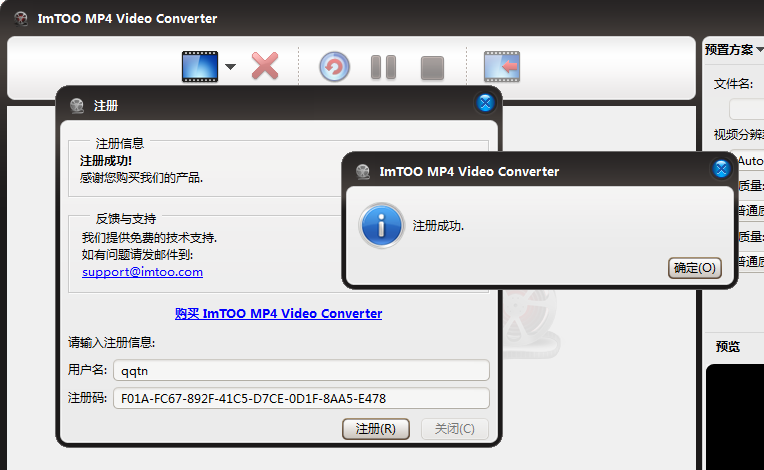Open the Auto video resolution dropdown
The width and height of the screenshot is (764, 470).
tap(750, 160)
